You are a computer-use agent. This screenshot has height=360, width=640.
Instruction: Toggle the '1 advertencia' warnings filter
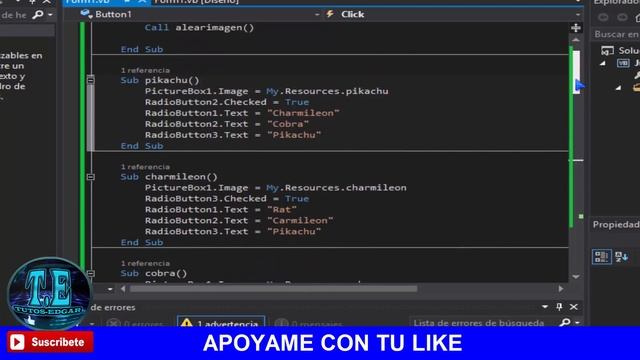click(221, 322)
